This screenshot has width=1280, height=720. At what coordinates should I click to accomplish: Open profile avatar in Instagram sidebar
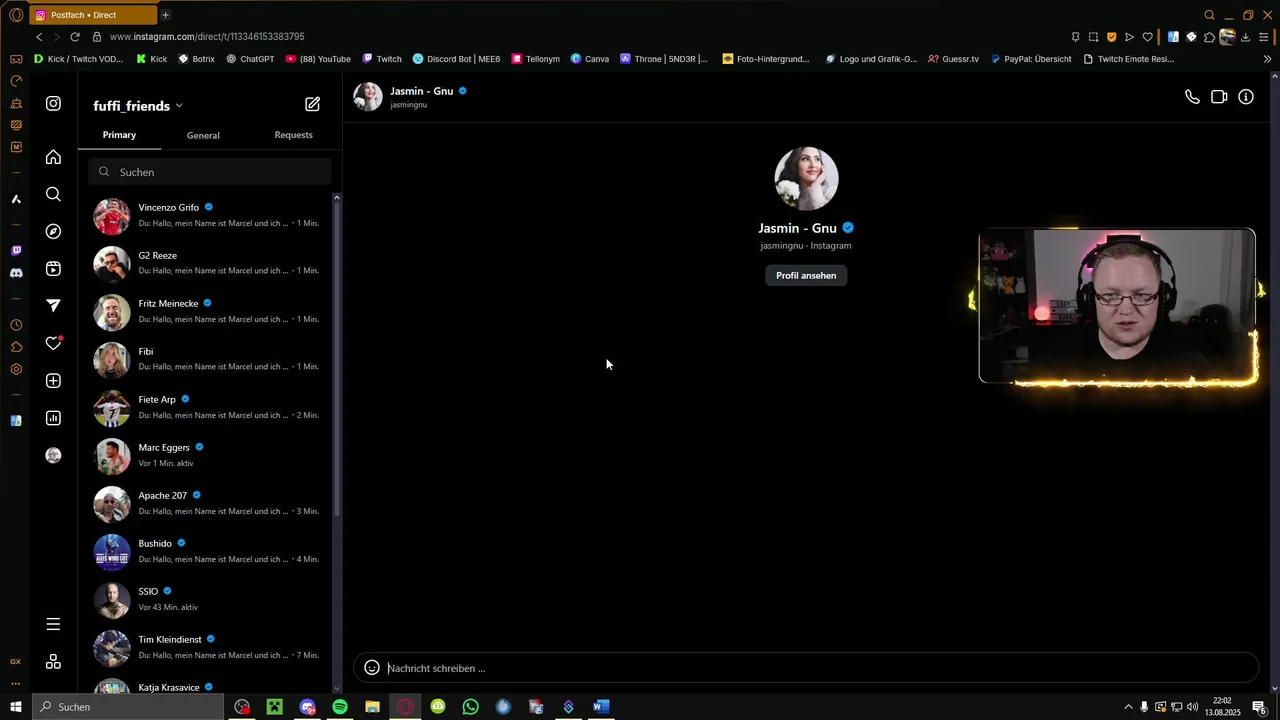pyautogui.click(x=53, y=455)
